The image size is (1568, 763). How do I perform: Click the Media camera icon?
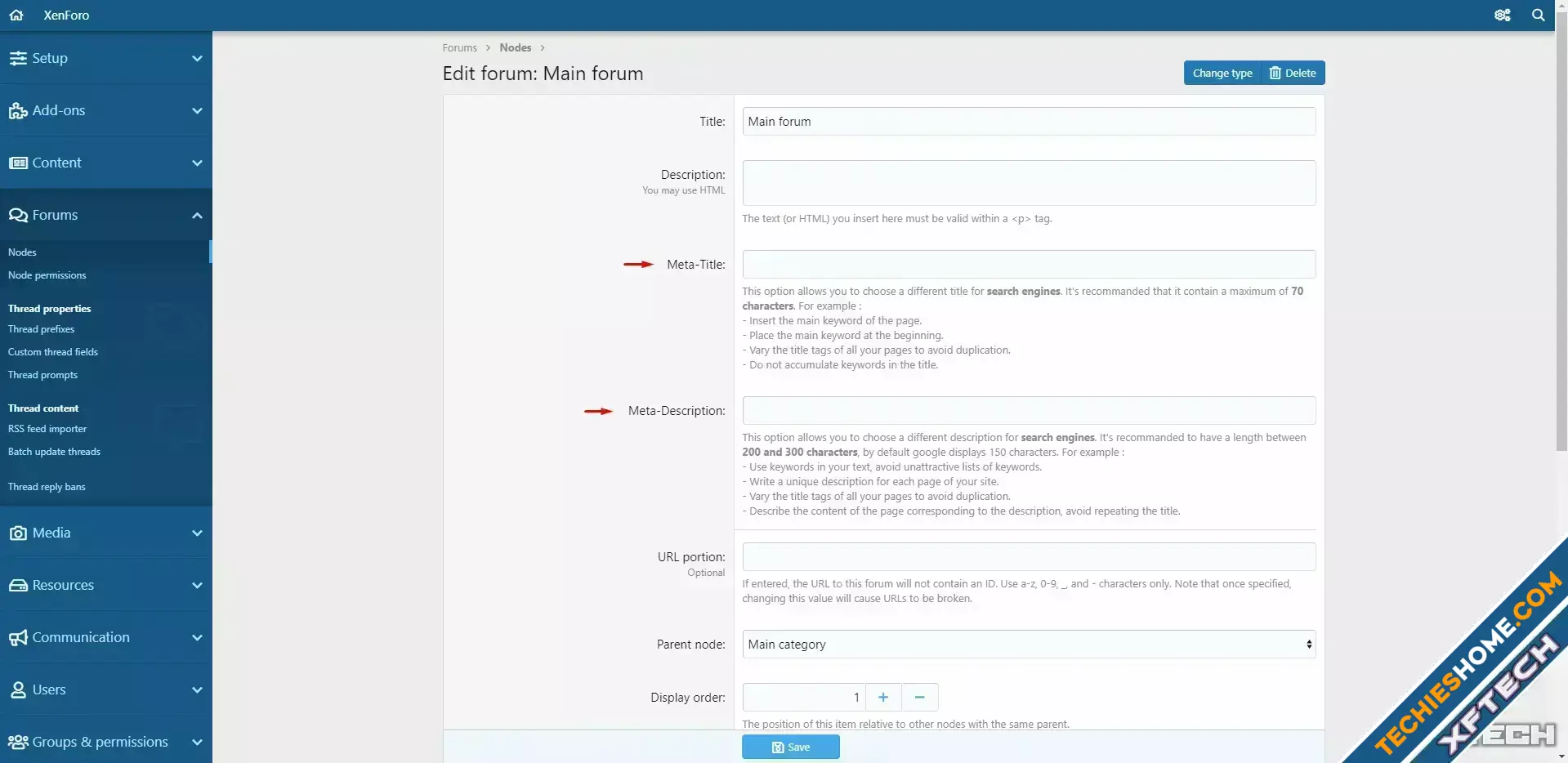(x=18, y=533)
